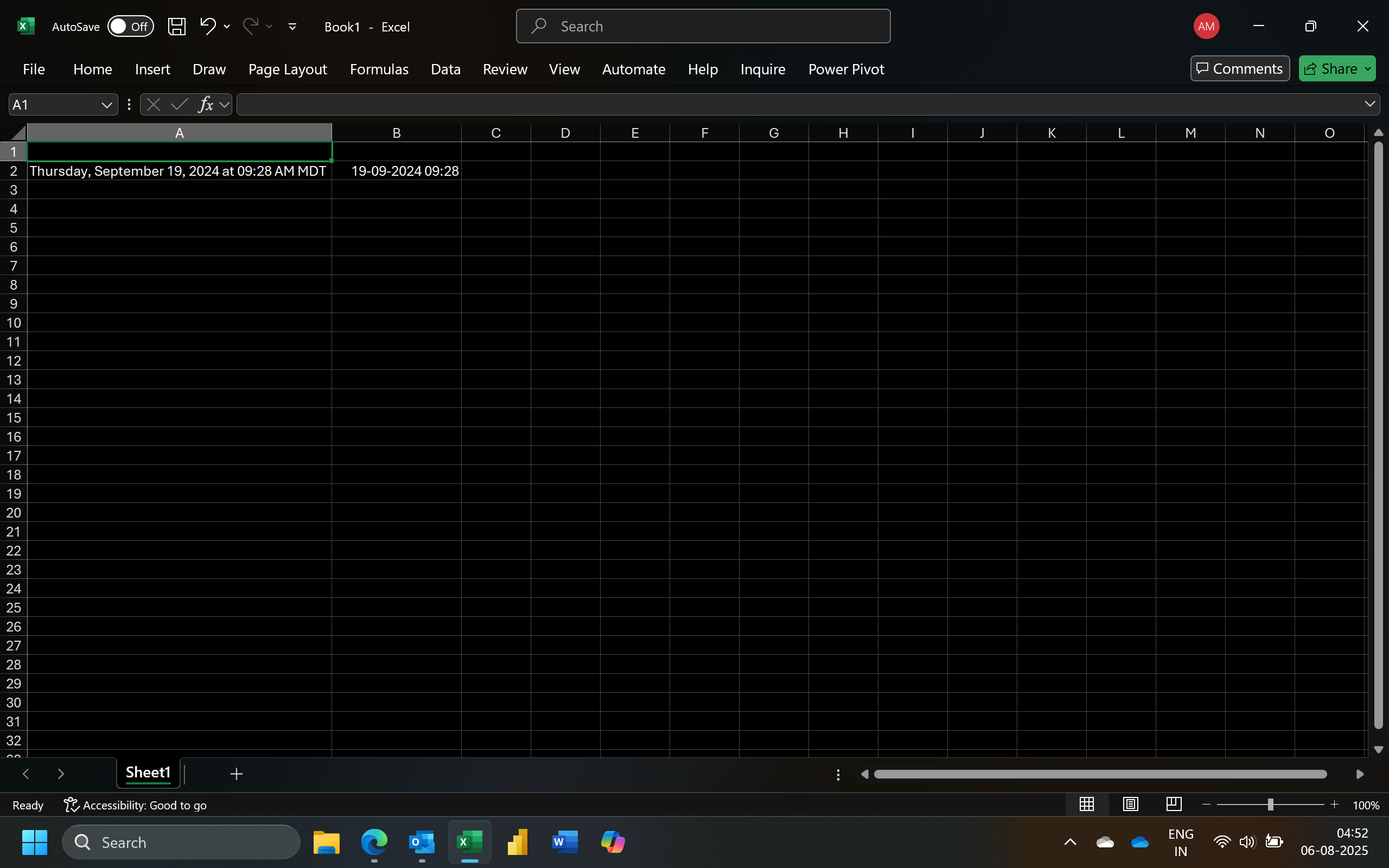
Task: Open the Comments panel
Action: pos(1239,68)
